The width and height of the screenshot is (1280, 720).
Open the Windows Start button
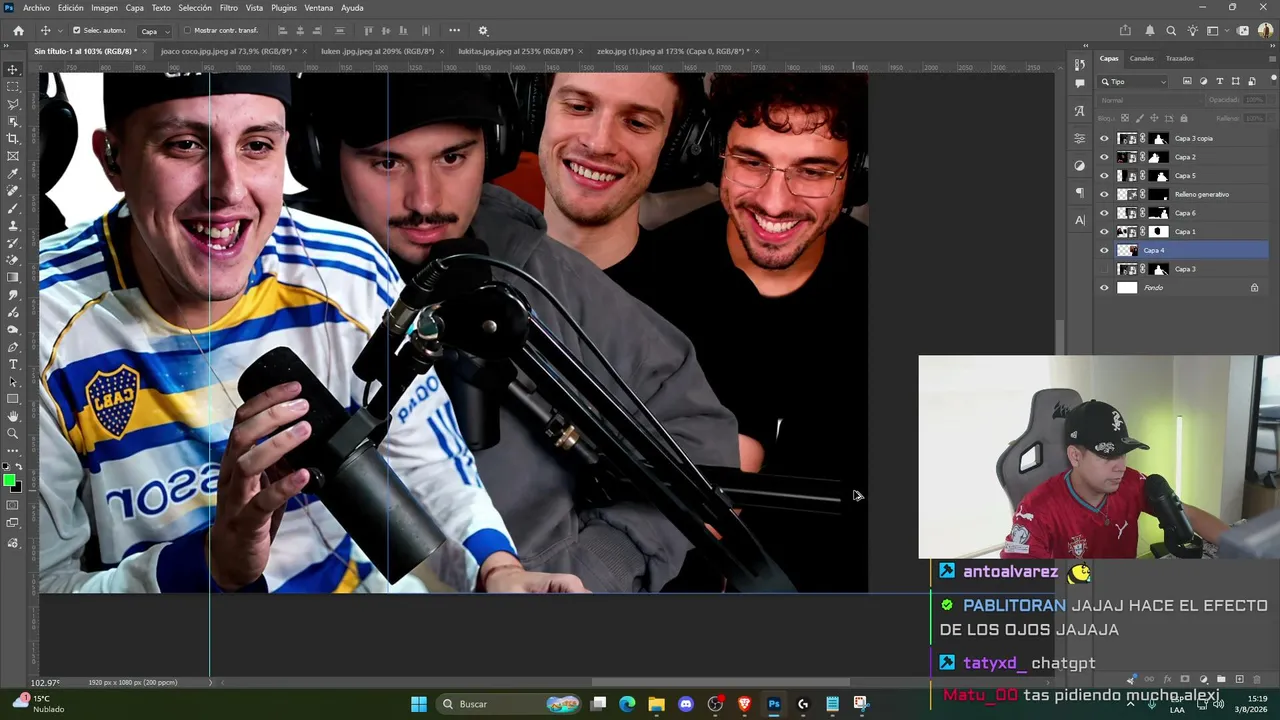pos(419,704)
